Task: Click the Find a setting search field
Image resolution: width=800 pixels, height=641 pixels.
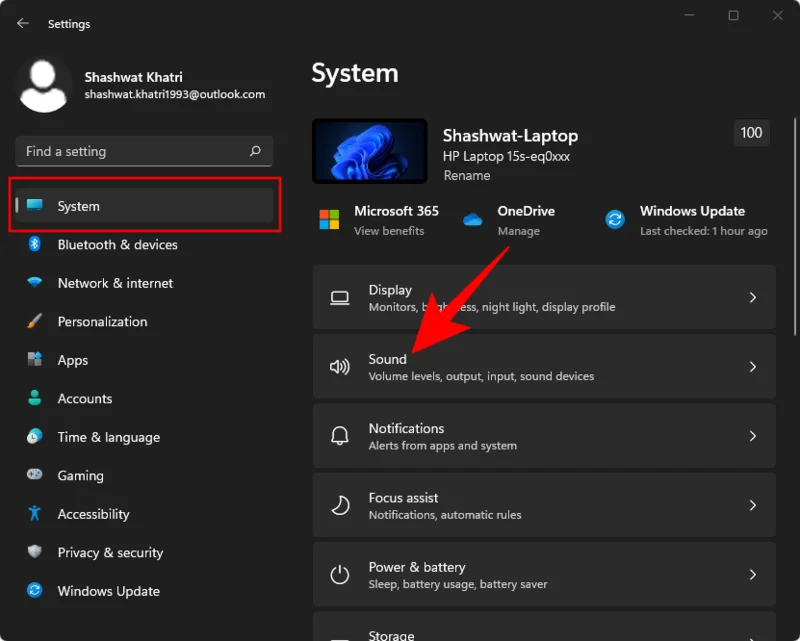Action: tap(143, 151)
